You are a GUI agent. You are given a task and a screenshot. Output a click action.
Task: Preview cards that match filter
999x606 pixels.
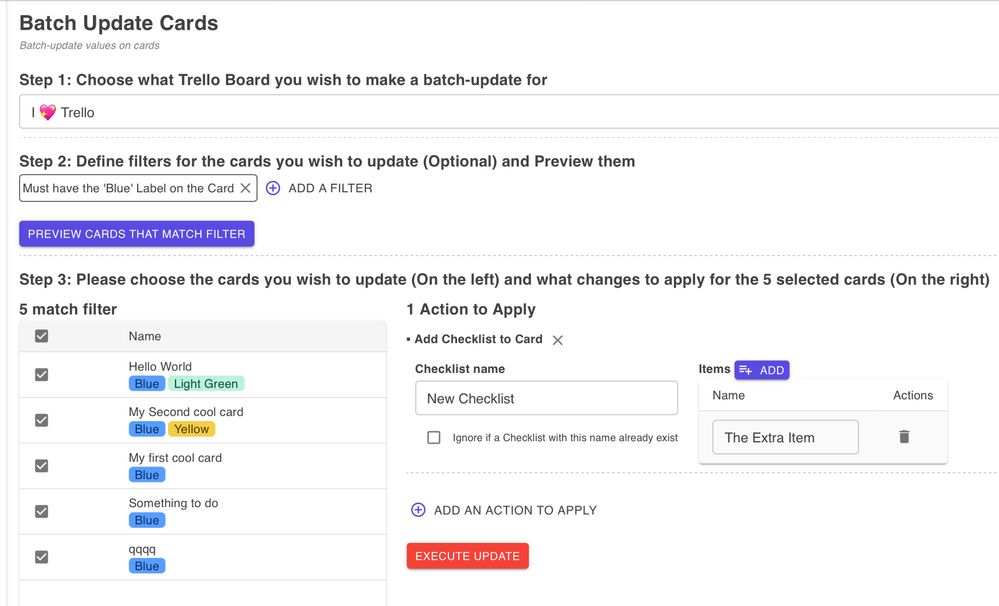pyautogui.click(x=137, y=234)
